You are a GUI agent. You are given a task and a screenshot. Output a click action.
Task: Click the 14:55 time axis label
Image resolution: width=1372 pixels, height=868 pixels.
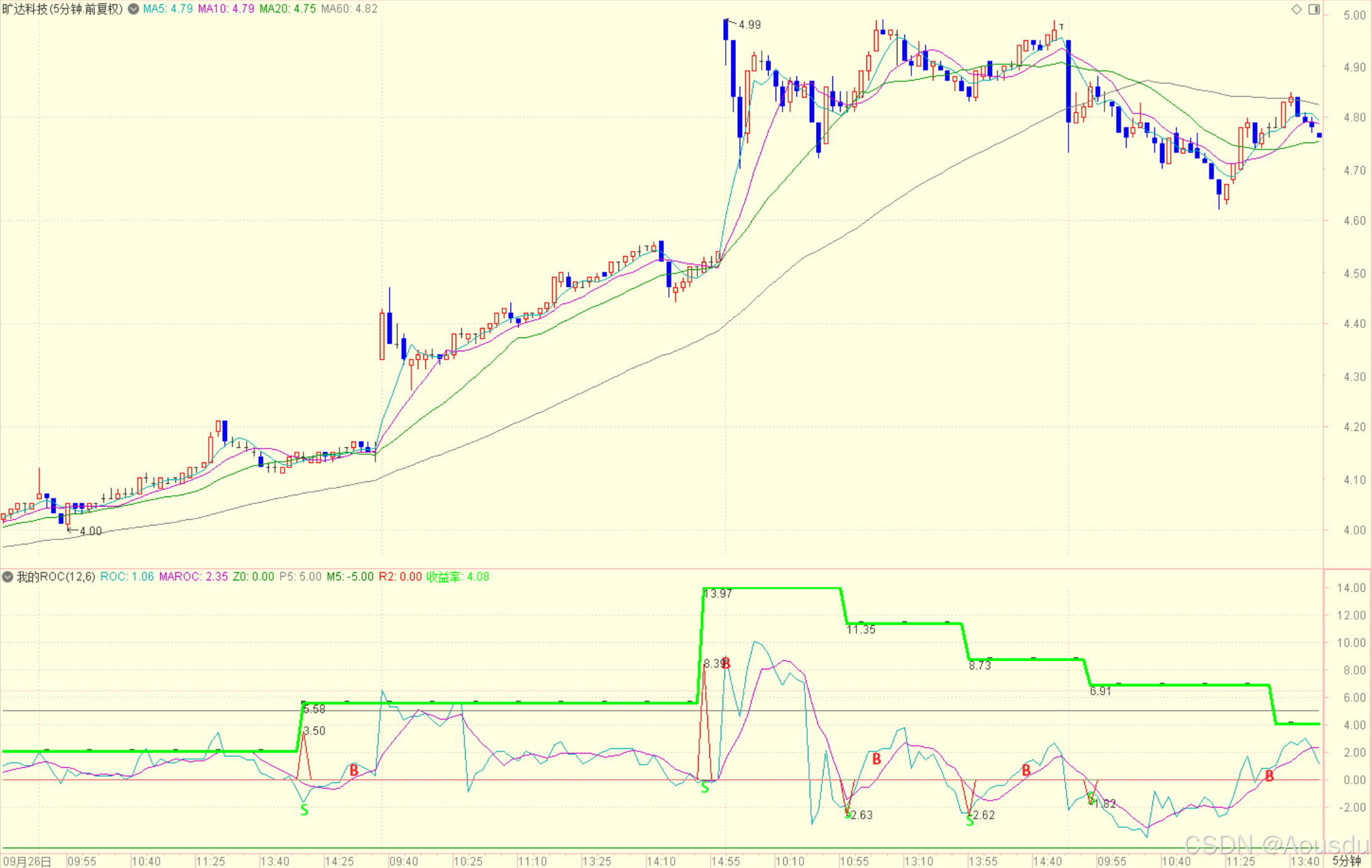[725, 861]
